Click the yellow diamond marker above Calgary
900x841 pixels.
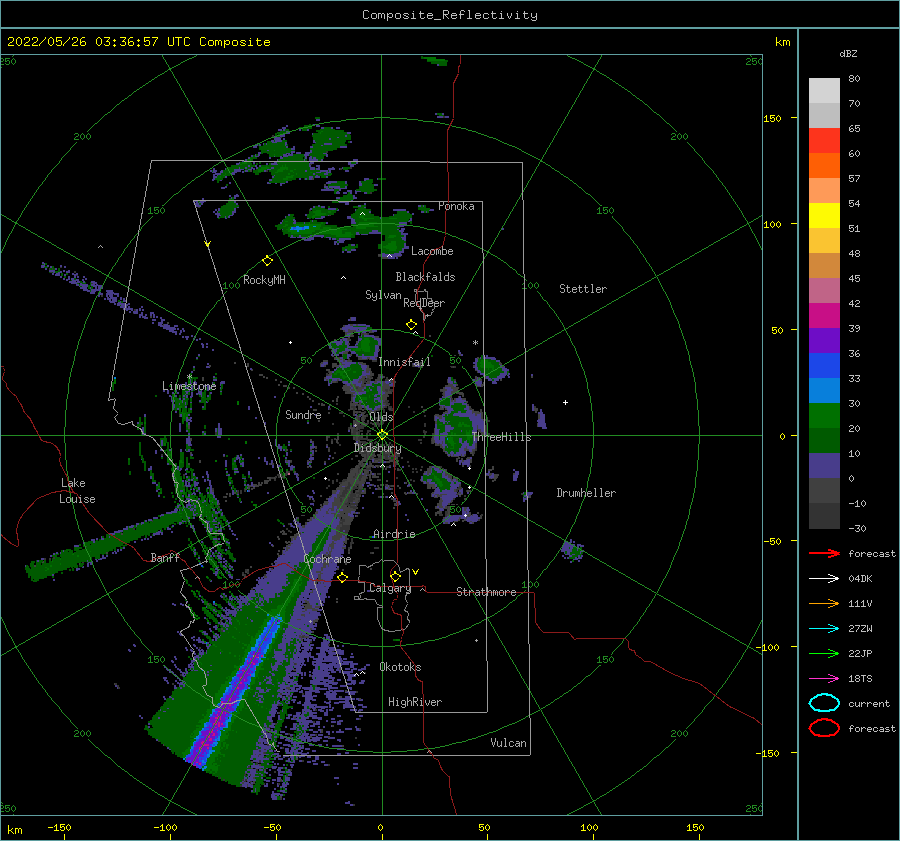pos(395,576)
